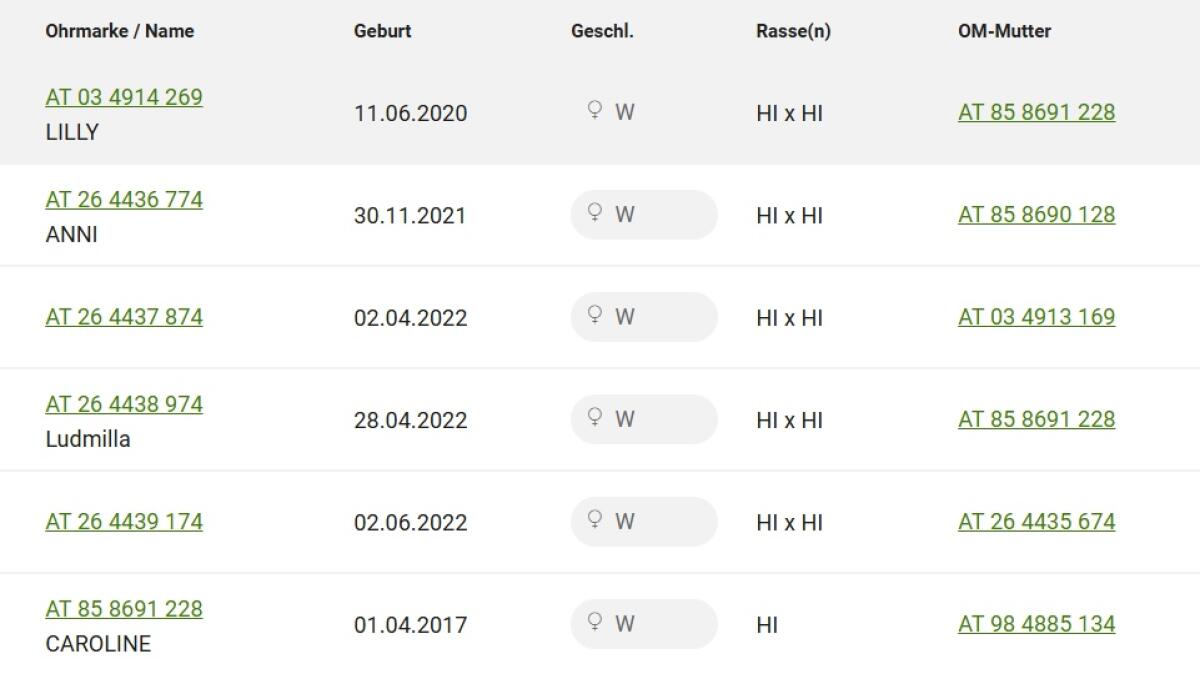Sort by Ohrmarke / Name column header
This screenshot has width=1200, height=674.
tap(120, 31)
